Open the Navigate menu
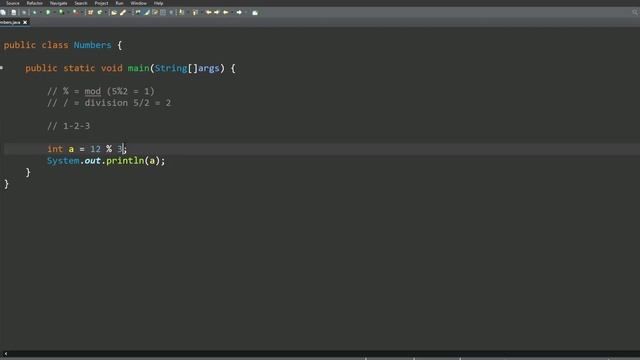 [58, 3]
